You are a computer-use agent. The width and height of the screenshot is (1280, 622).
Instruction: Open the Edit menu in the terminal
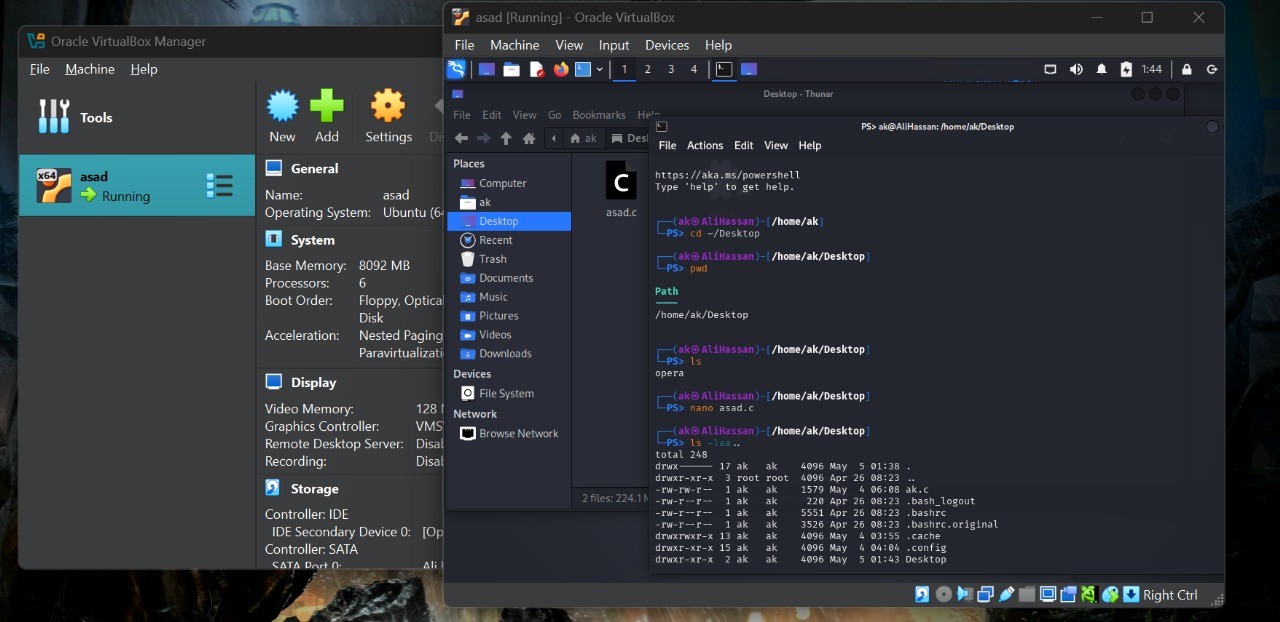(x=744, y=145)
